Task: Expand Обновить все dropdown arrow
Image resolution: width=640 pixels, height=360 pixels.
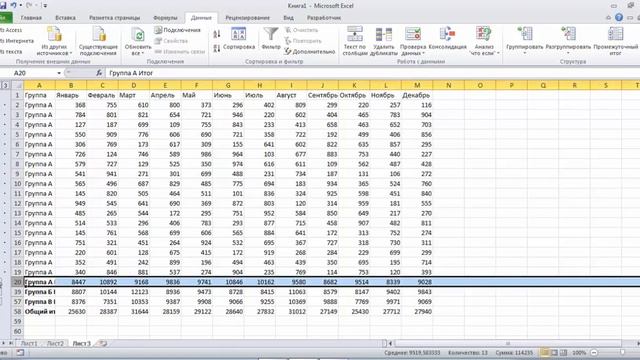Action: (x=142, y=53)
